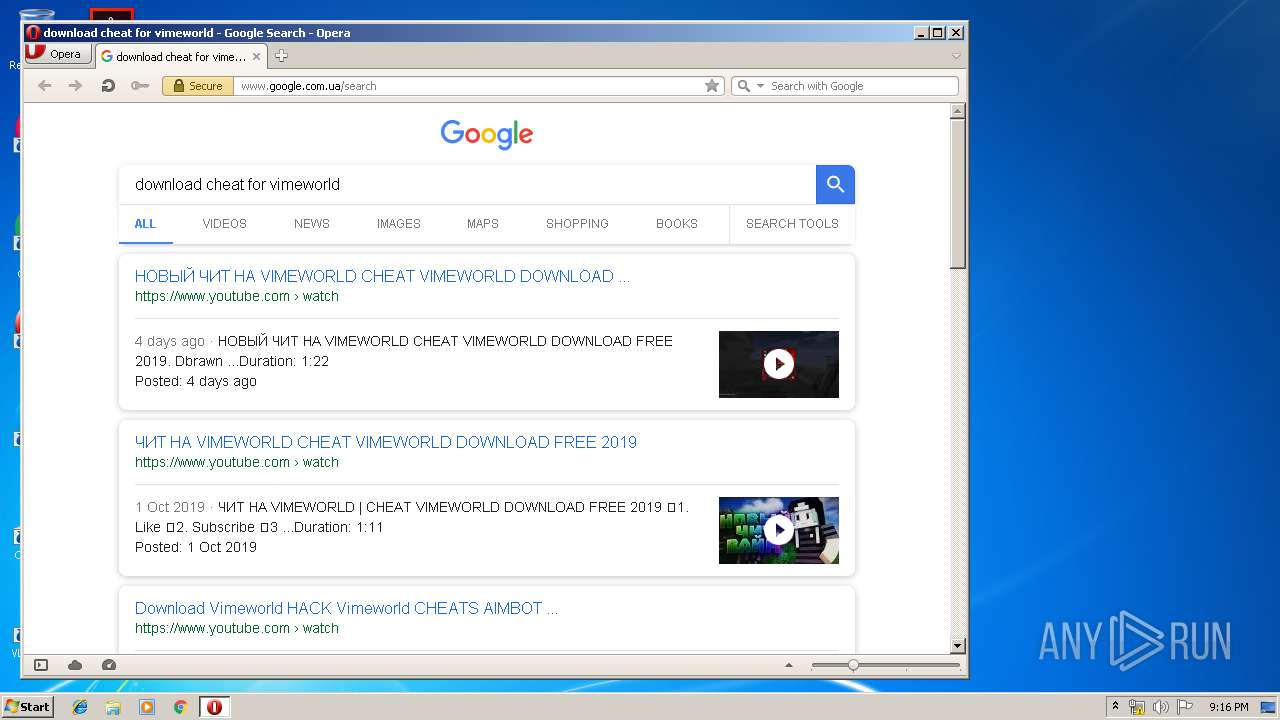Expand the search engine dropdown in search box
1280x720 pixels.
(x=760, y=86)
